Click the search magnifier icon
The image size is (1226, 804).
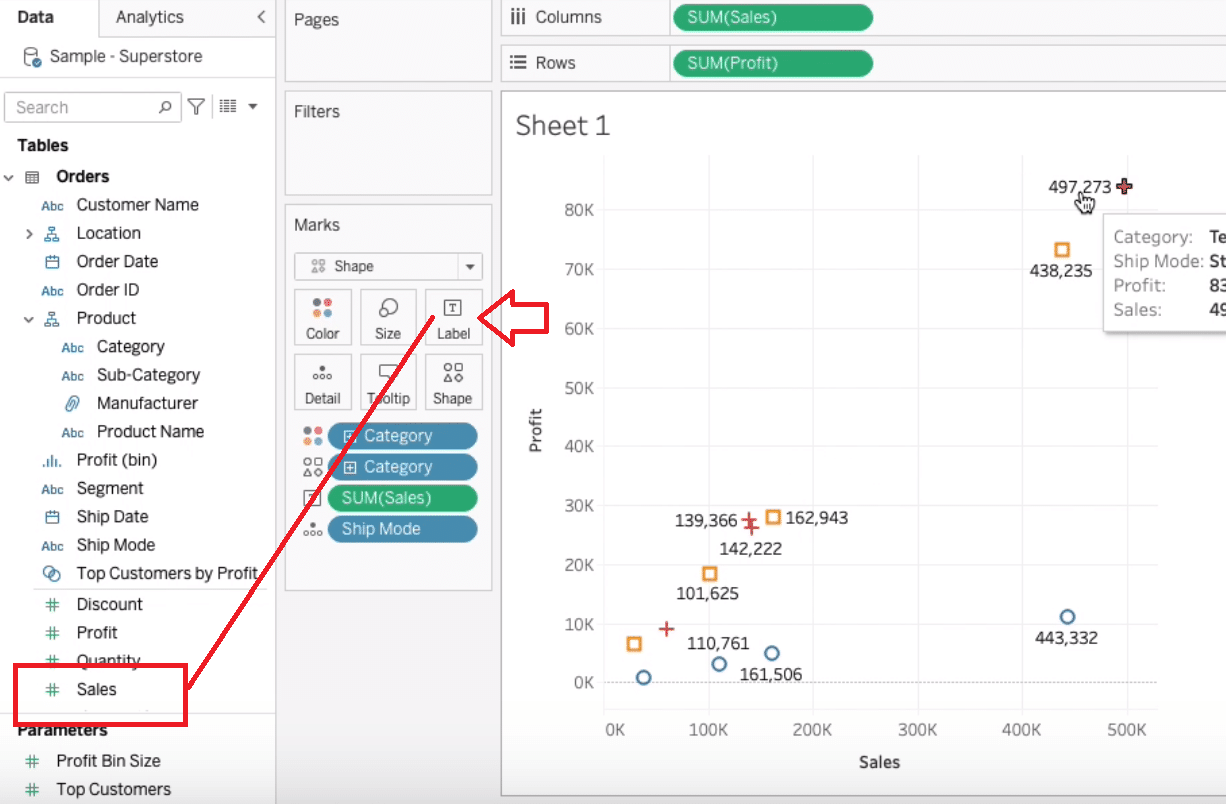pos(165,107)
